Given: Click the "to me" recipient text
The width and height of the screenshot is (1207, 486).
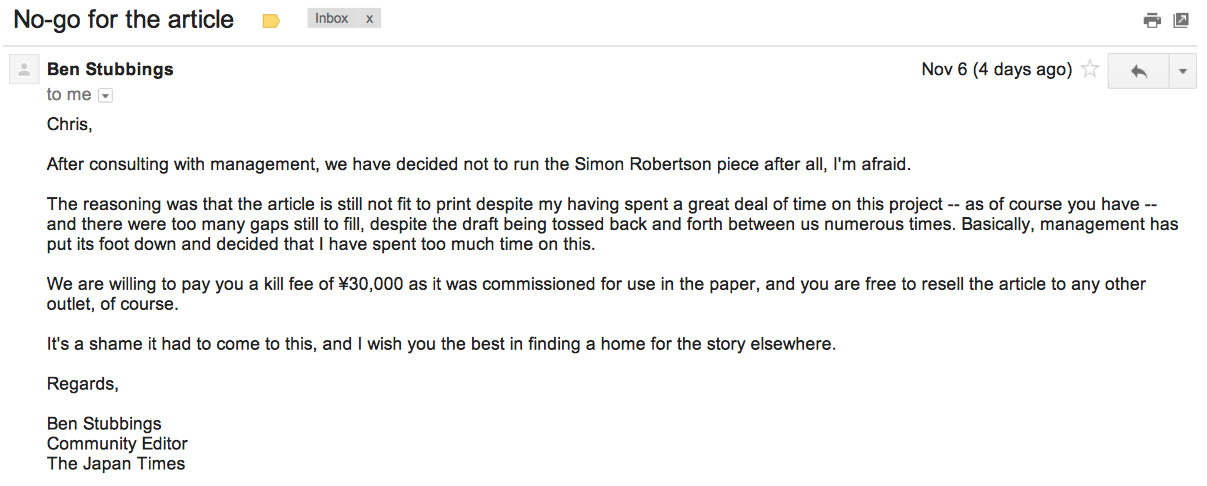Looking at the screenshot, I should (69, 95).
